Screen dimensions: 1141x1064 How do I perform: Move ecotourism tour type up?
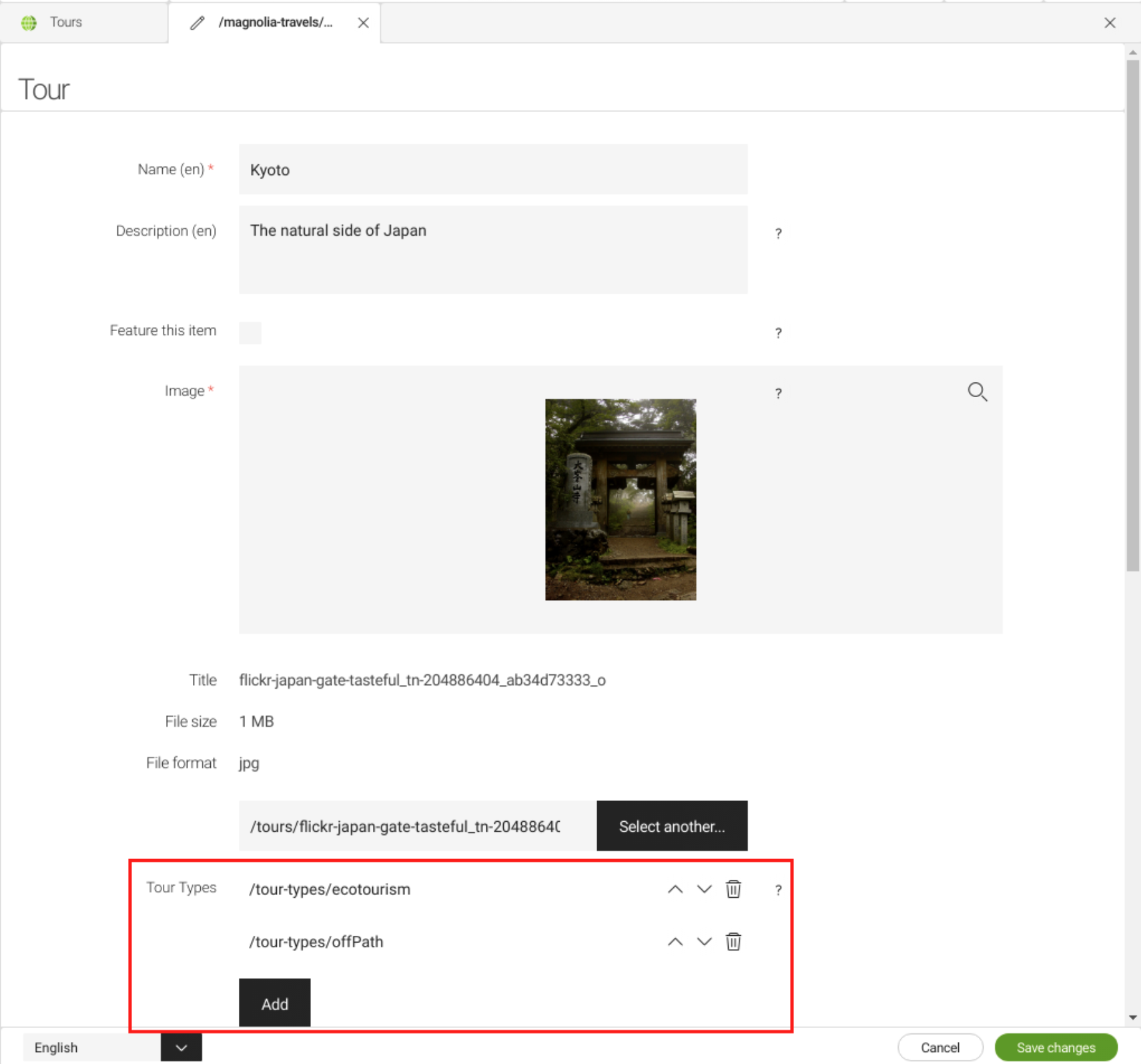(675, 889)
